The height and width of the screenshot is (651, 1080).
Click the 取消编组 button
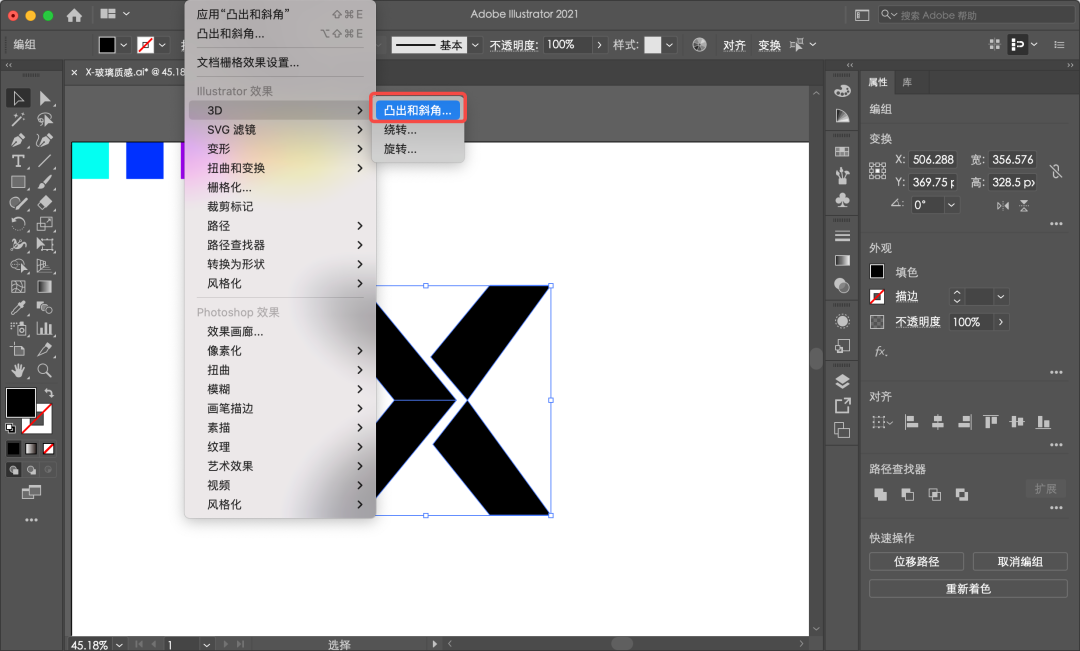pyautogui.click(x=1020, y=561)
